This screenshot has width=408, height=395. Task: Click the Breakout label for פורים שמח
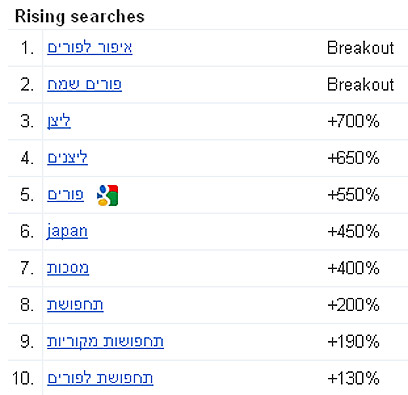(361, 84)
